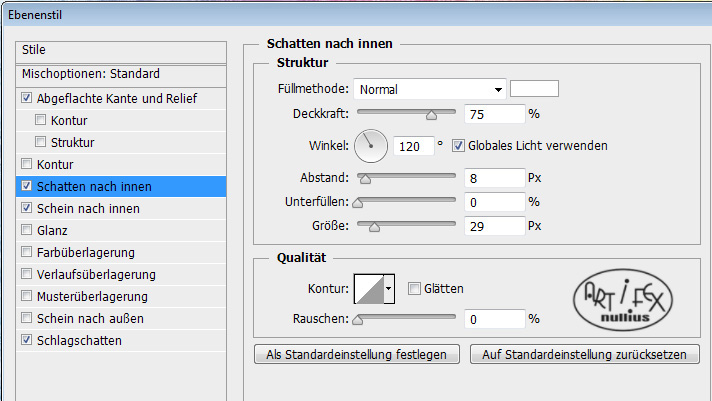Expand the Kontur contour dropdown arrow
The image size is (712, 401).
click(389, 289)
